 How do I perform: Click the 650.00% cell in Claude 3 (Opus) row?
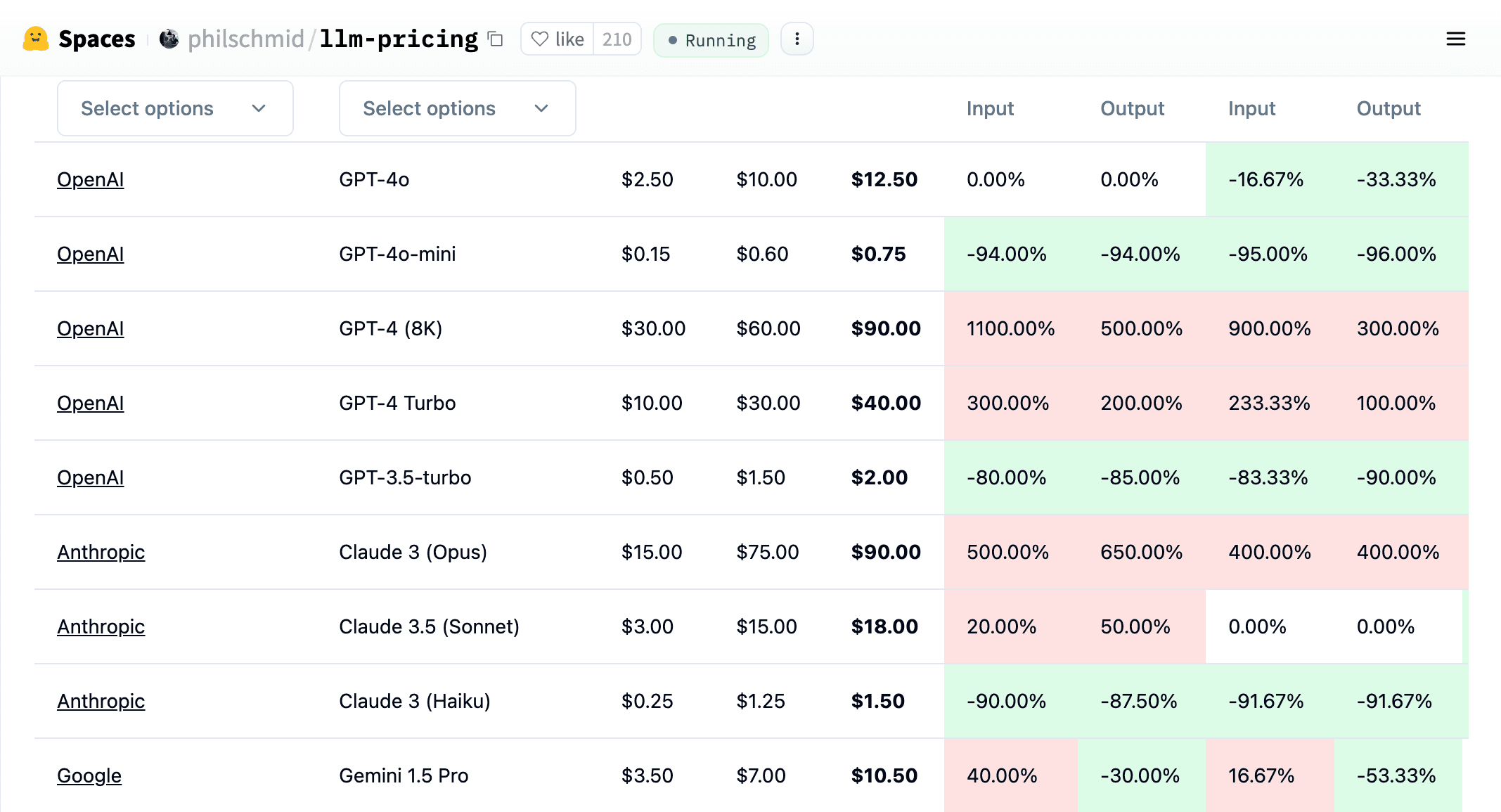coord(1141,552)
